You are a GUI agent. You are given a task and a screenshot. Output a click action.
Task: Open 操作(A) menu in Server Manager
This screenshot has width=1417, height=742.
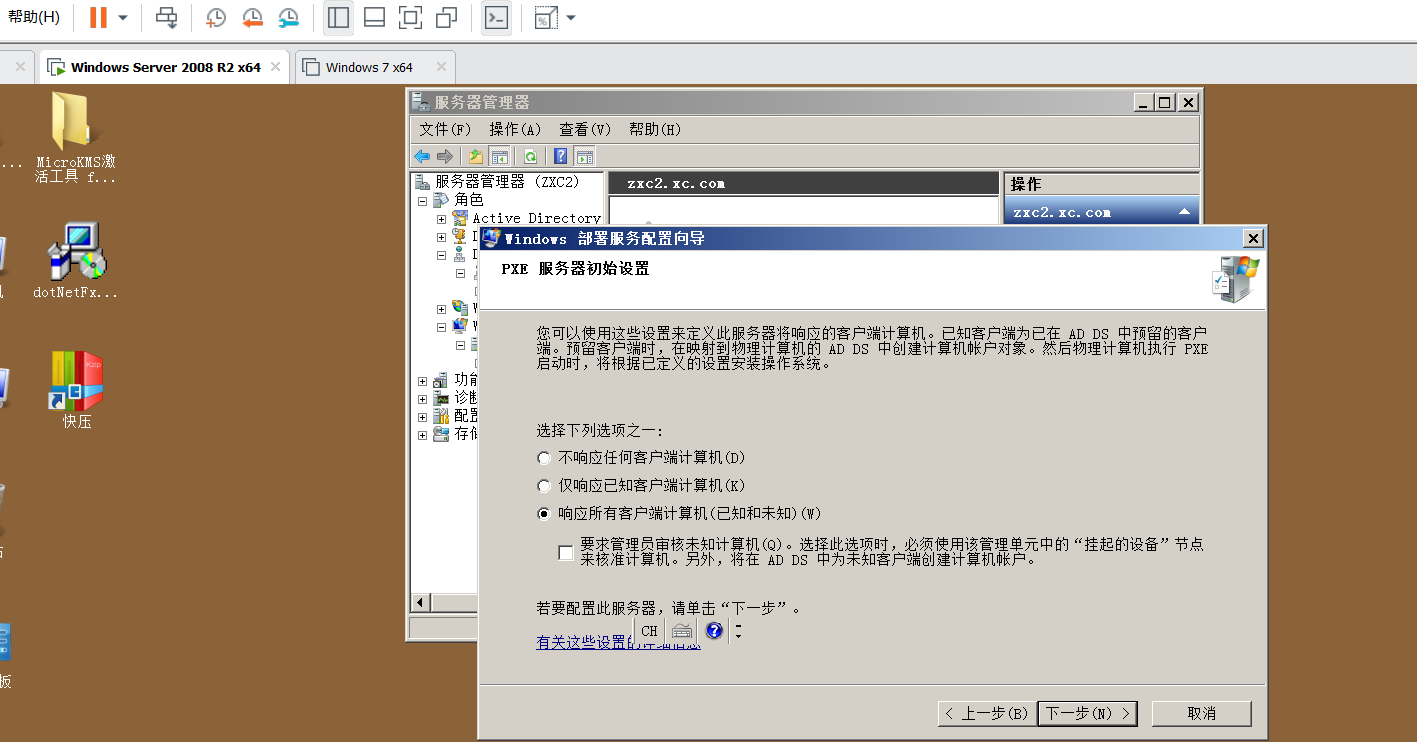tap(515, 129)
